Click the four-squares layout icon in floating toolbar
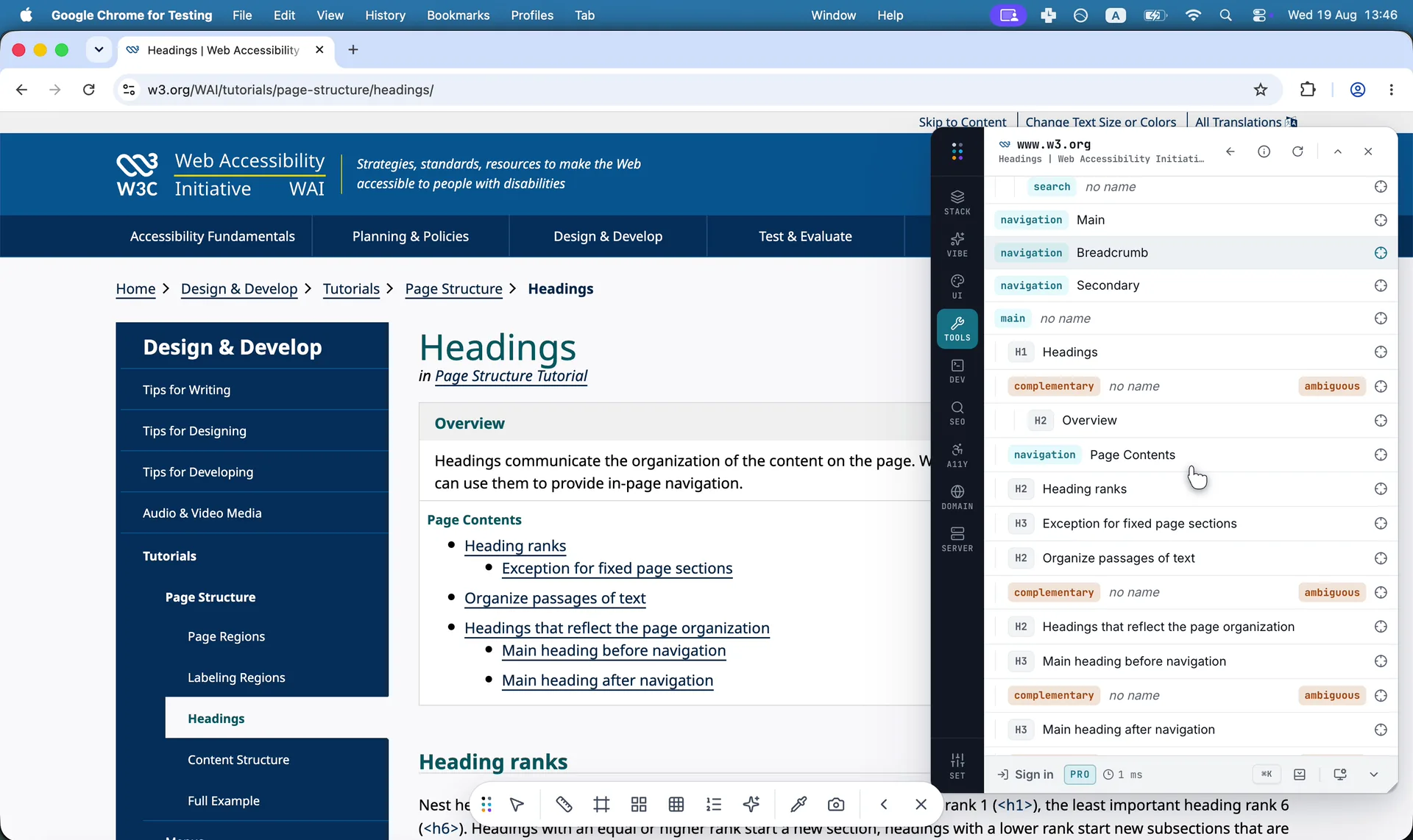This screenshot has height=840, width=1413. 639,804
